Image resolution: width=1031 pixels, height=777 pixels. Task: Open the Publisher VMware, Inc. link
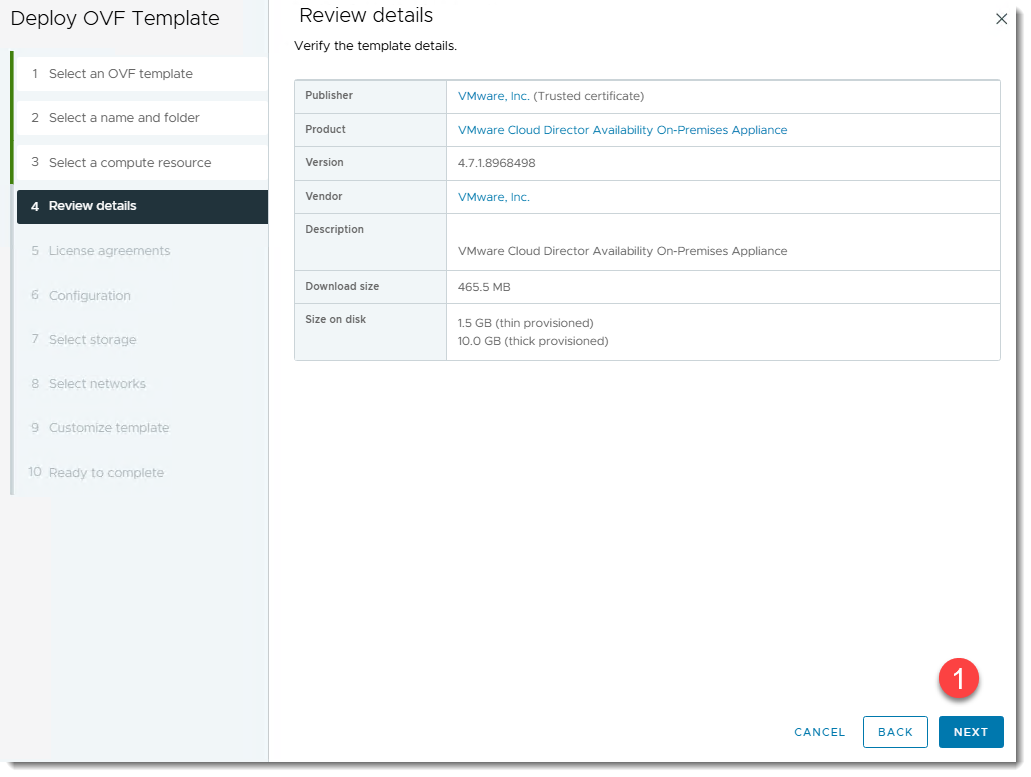tap(493, 97)
